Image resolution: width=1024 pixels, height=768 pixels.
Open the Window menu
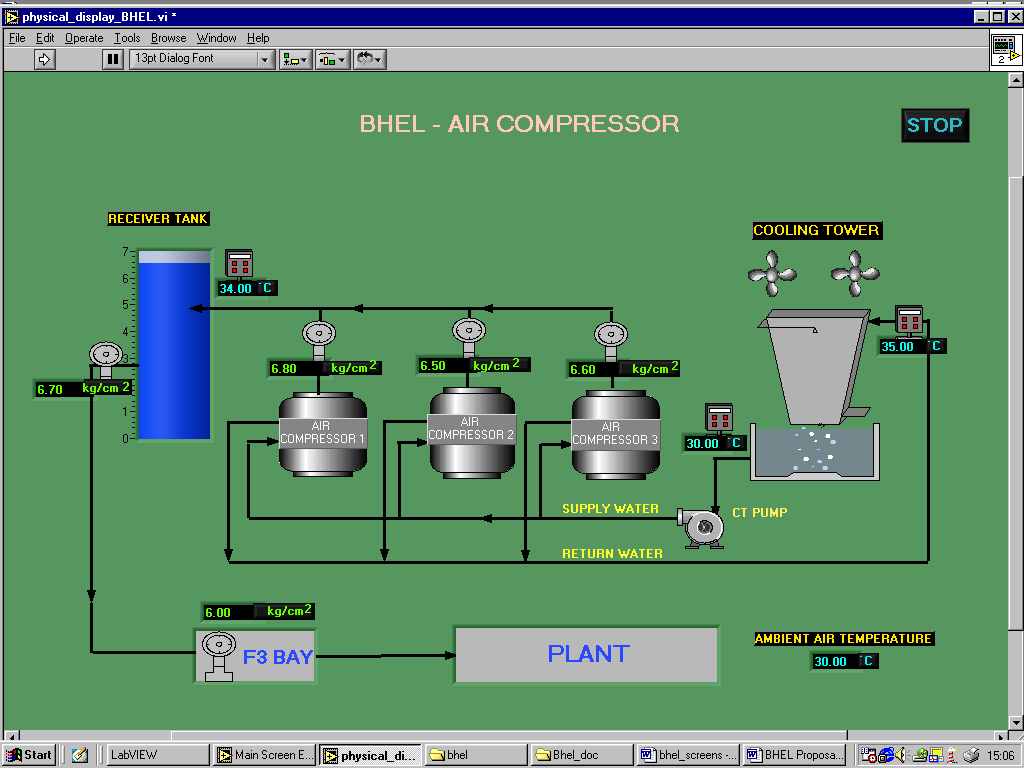click(x=217, y=38)
